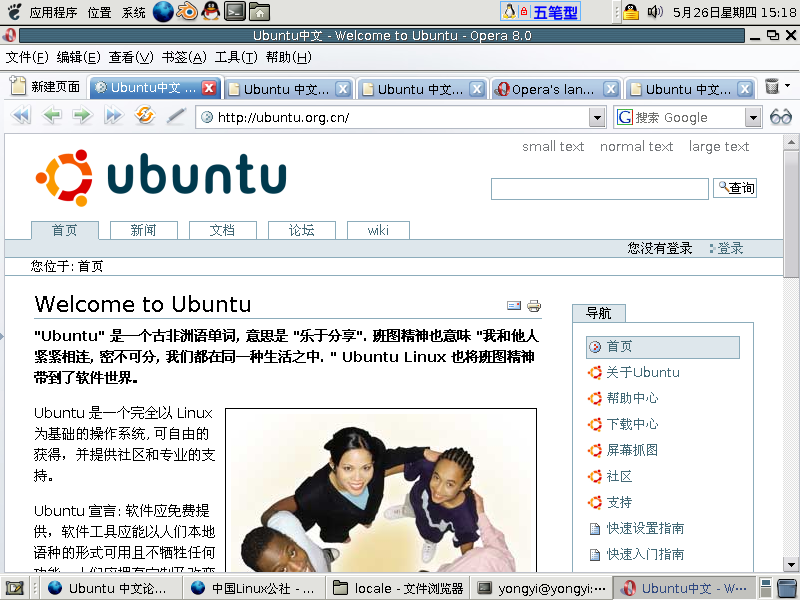
Task: Choose the normal text link
Action: [636, 147]
